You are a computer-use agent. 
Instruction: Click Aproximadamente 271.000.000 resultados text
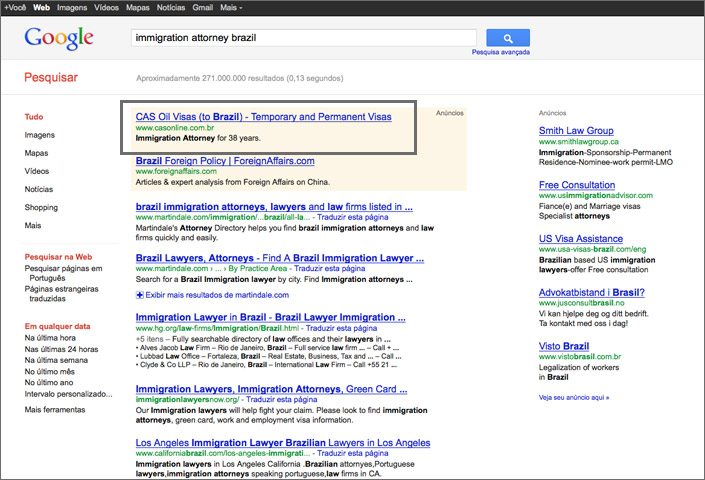coord(240,78)
